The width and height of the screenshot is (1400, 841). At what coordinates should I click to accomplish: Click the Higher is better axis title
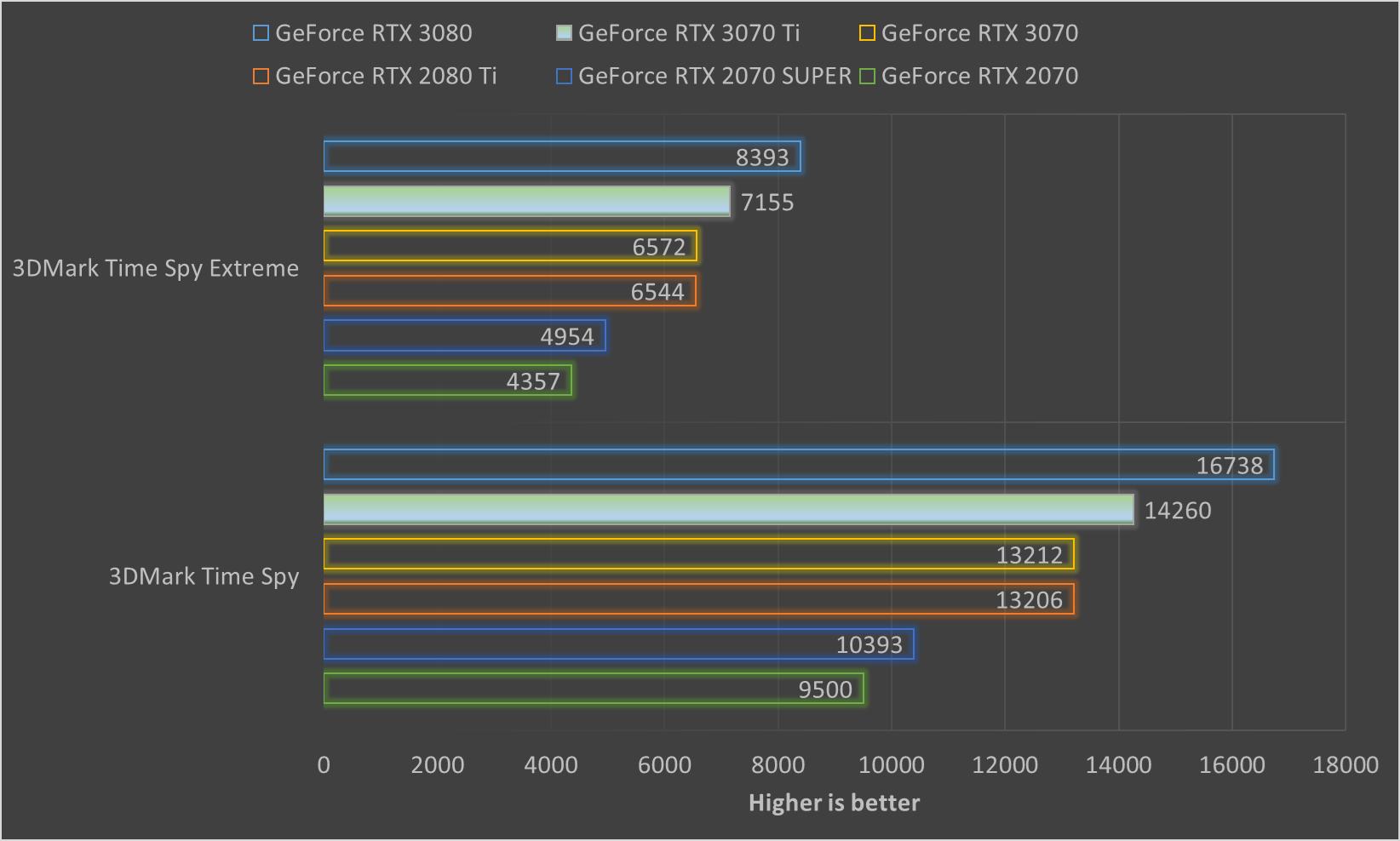833,802
